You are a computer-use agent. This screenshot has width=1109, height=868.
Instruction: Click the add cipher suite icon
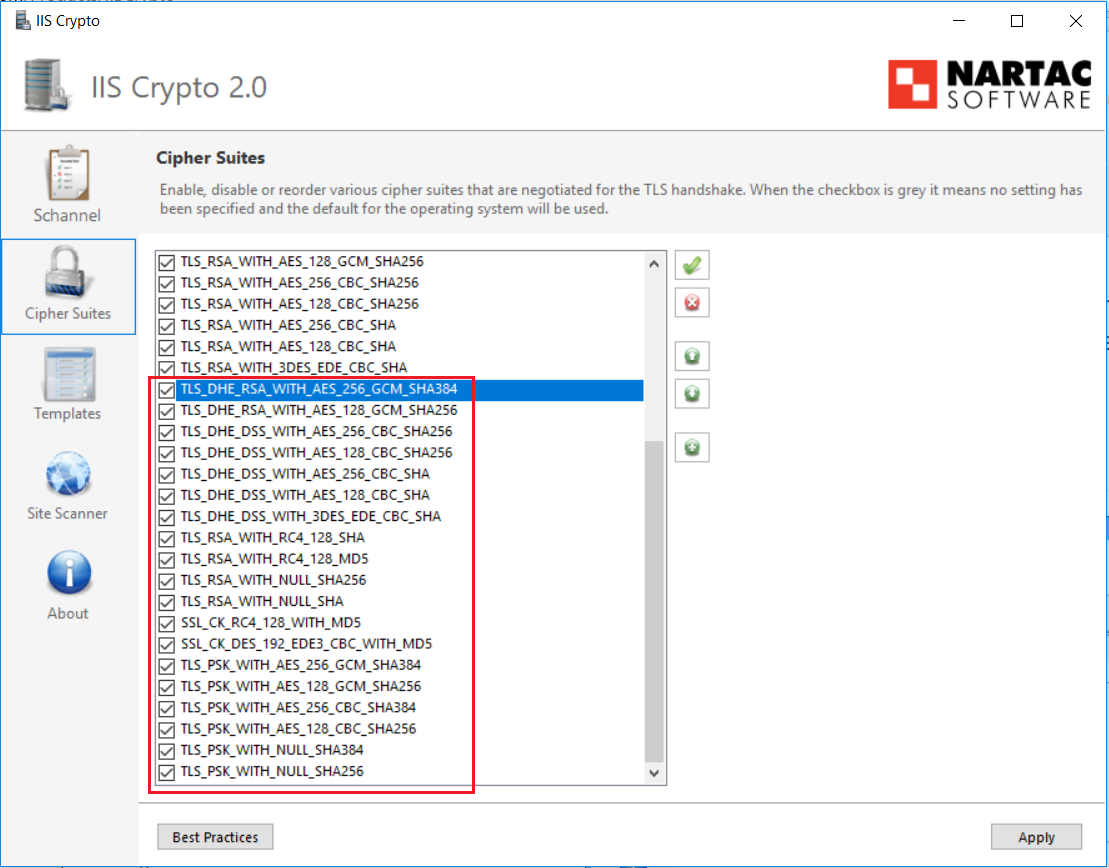(691, 447)
